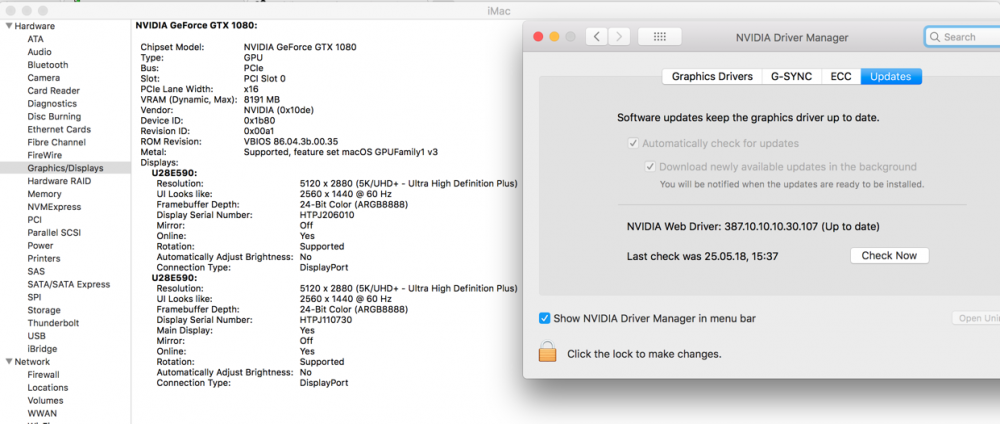Image resolution: width=1000 pixels, height=424 pixels.
Task: Select Volumes under Network
Action: click(45, 400)
